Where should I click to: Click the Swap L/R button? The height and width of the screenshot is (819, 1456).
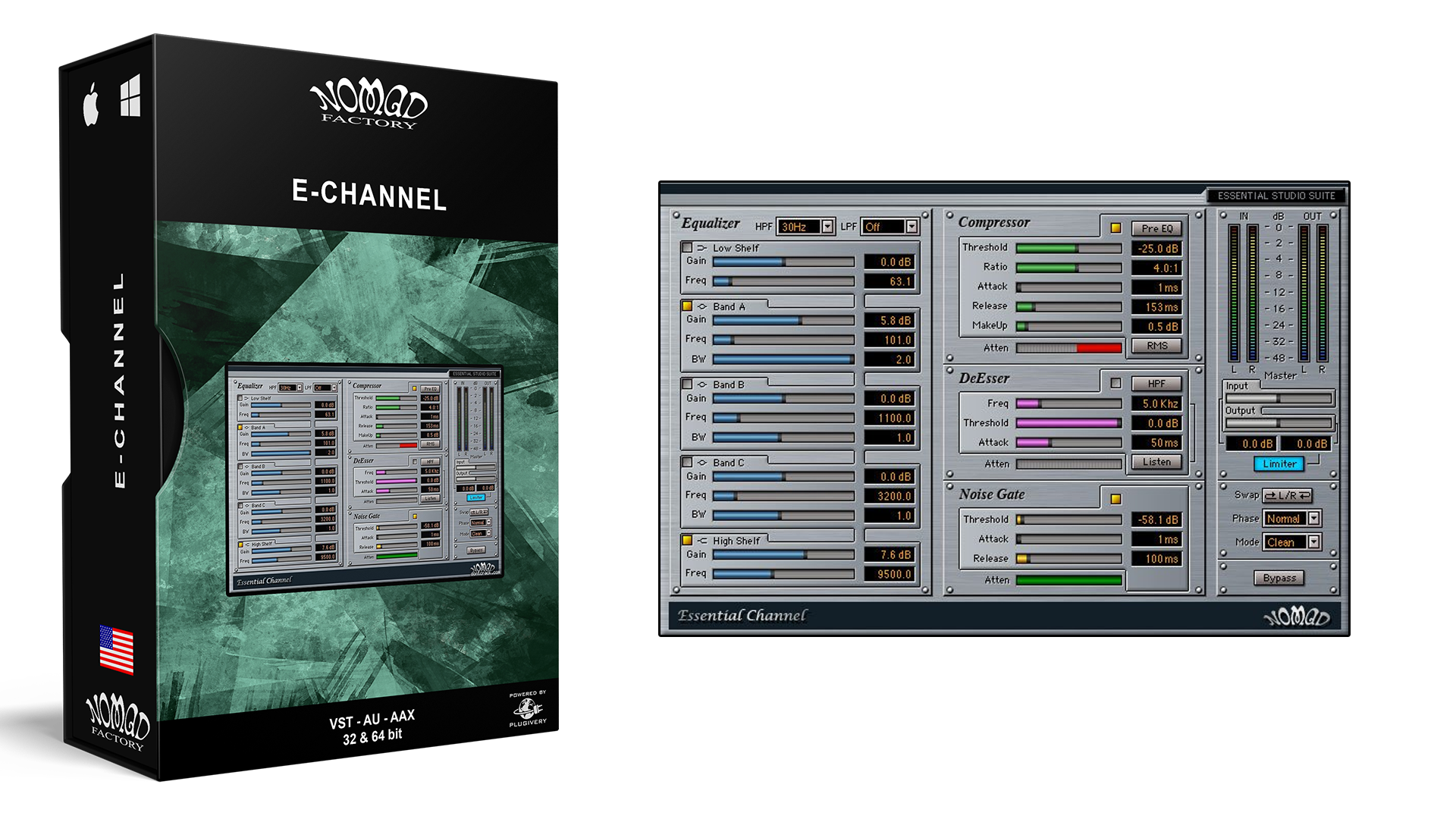pyautogui.click(x=1287, y=495)
